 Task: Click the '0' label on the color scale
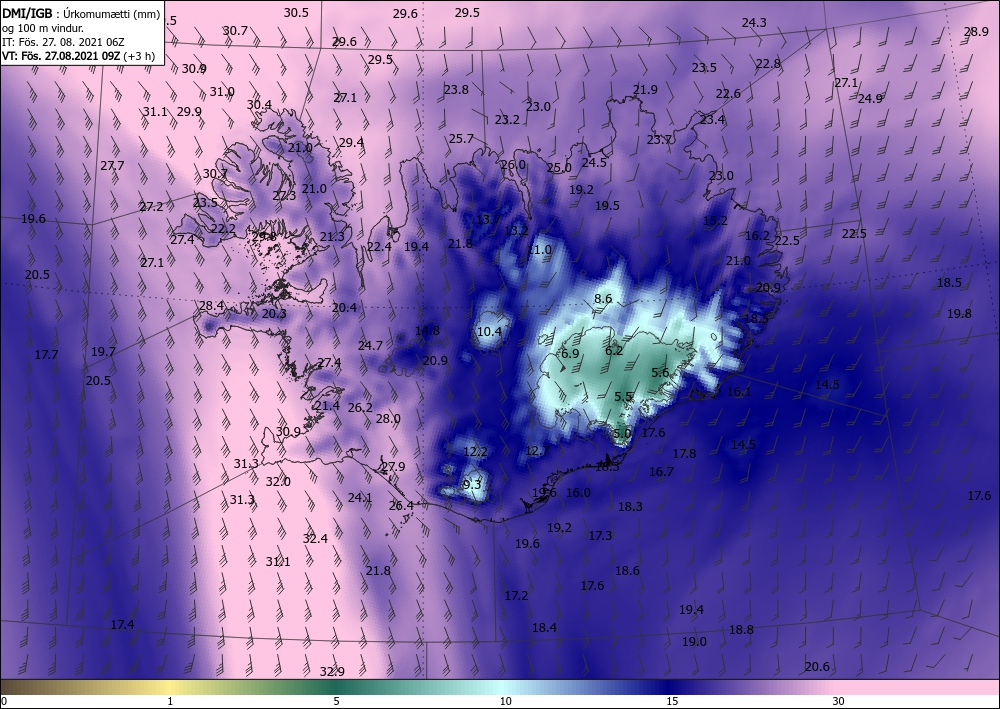4,701
